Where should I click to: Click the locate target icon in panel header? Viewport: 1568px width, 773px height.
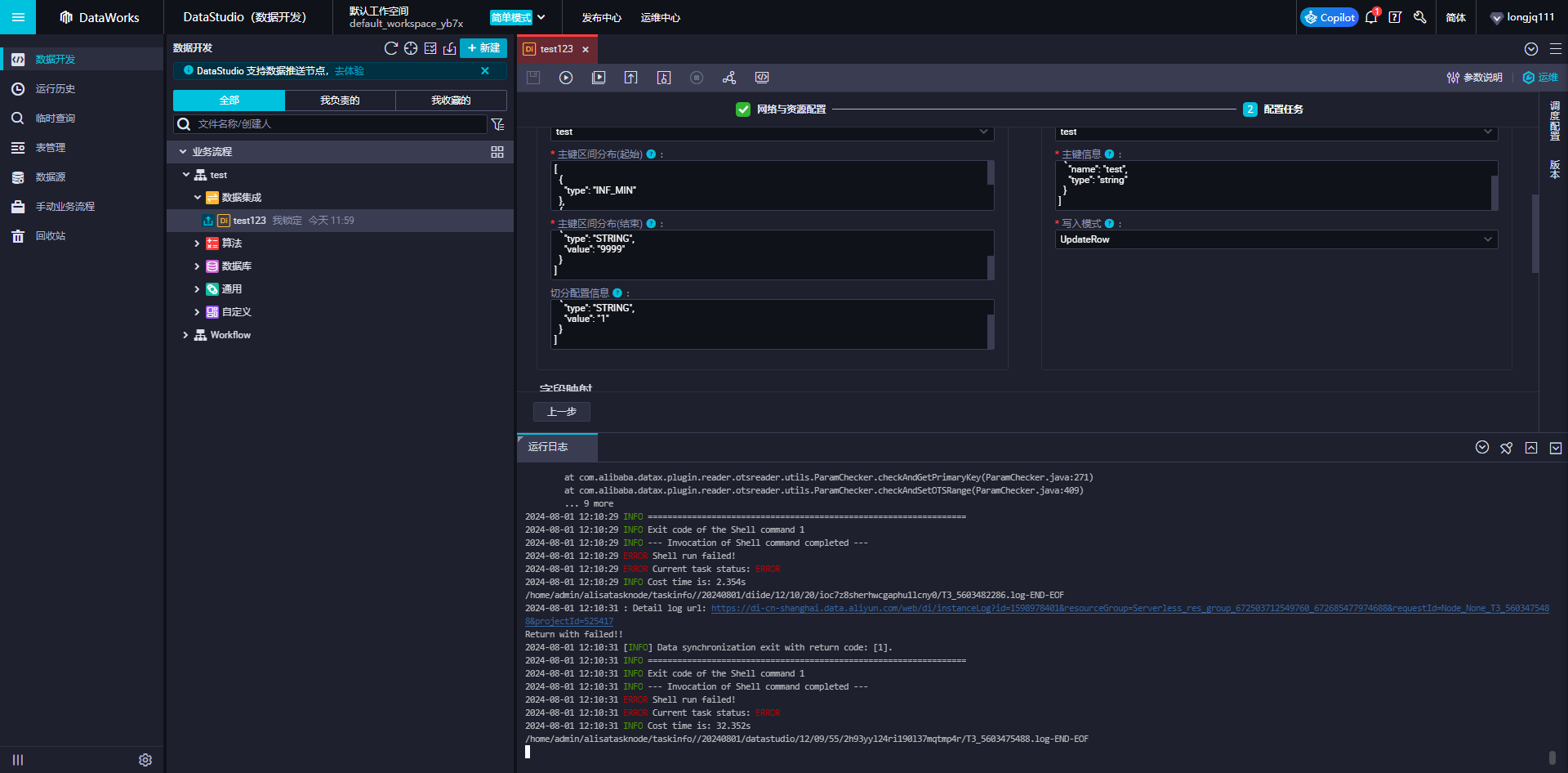click(x=411, y=48)
